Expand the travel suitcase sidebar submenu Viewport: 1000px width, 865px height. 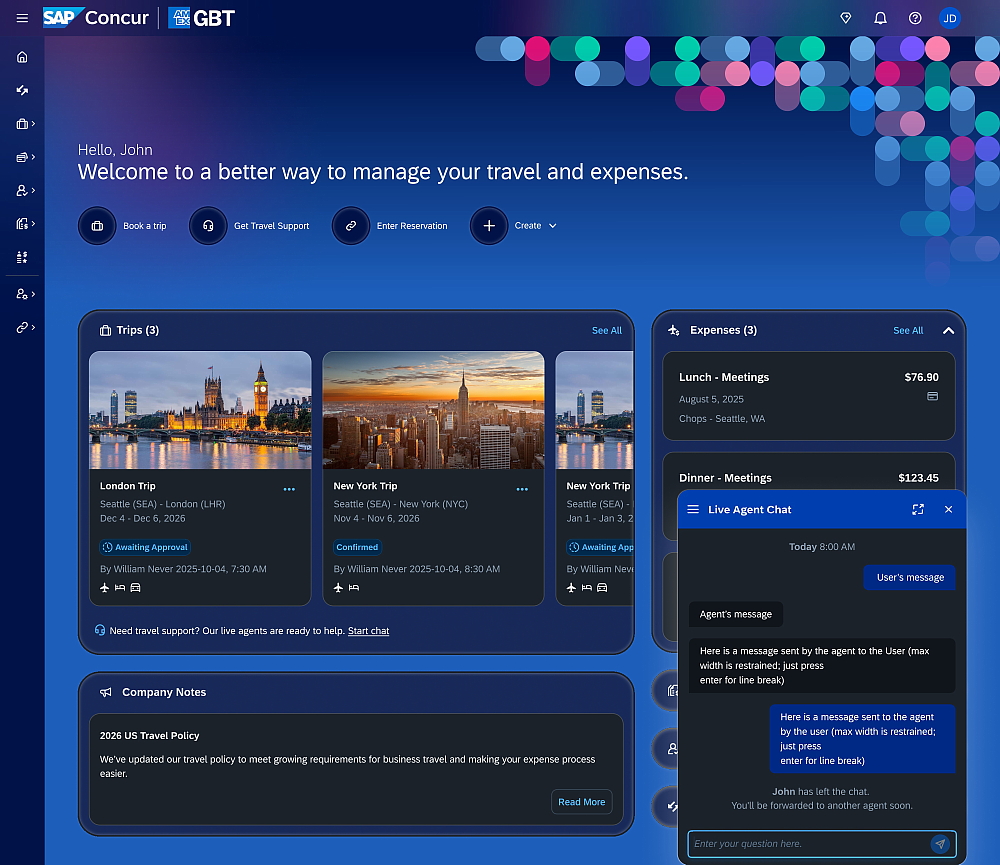[26, 124]
